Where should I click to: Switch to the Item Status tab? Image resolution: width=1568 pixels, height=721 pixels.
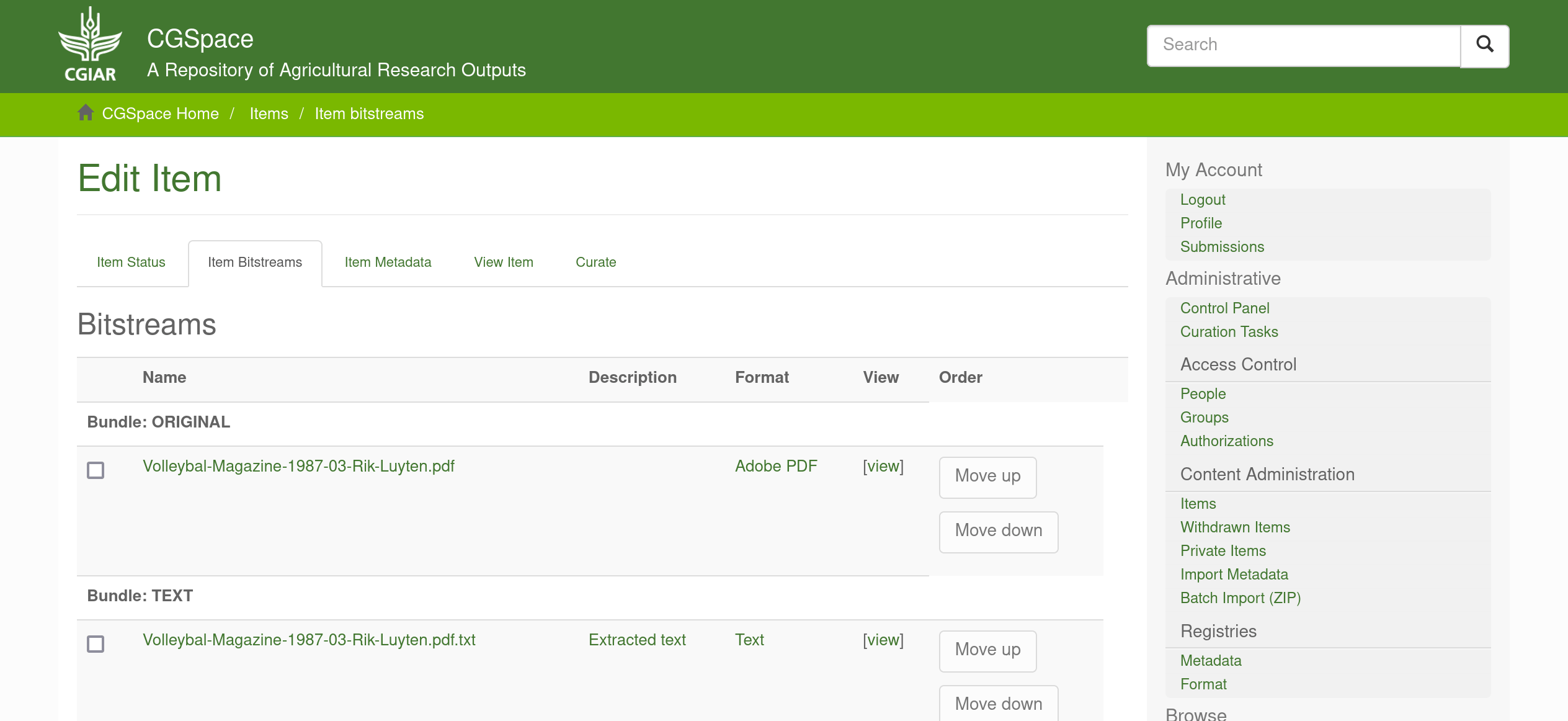point(131,262)
